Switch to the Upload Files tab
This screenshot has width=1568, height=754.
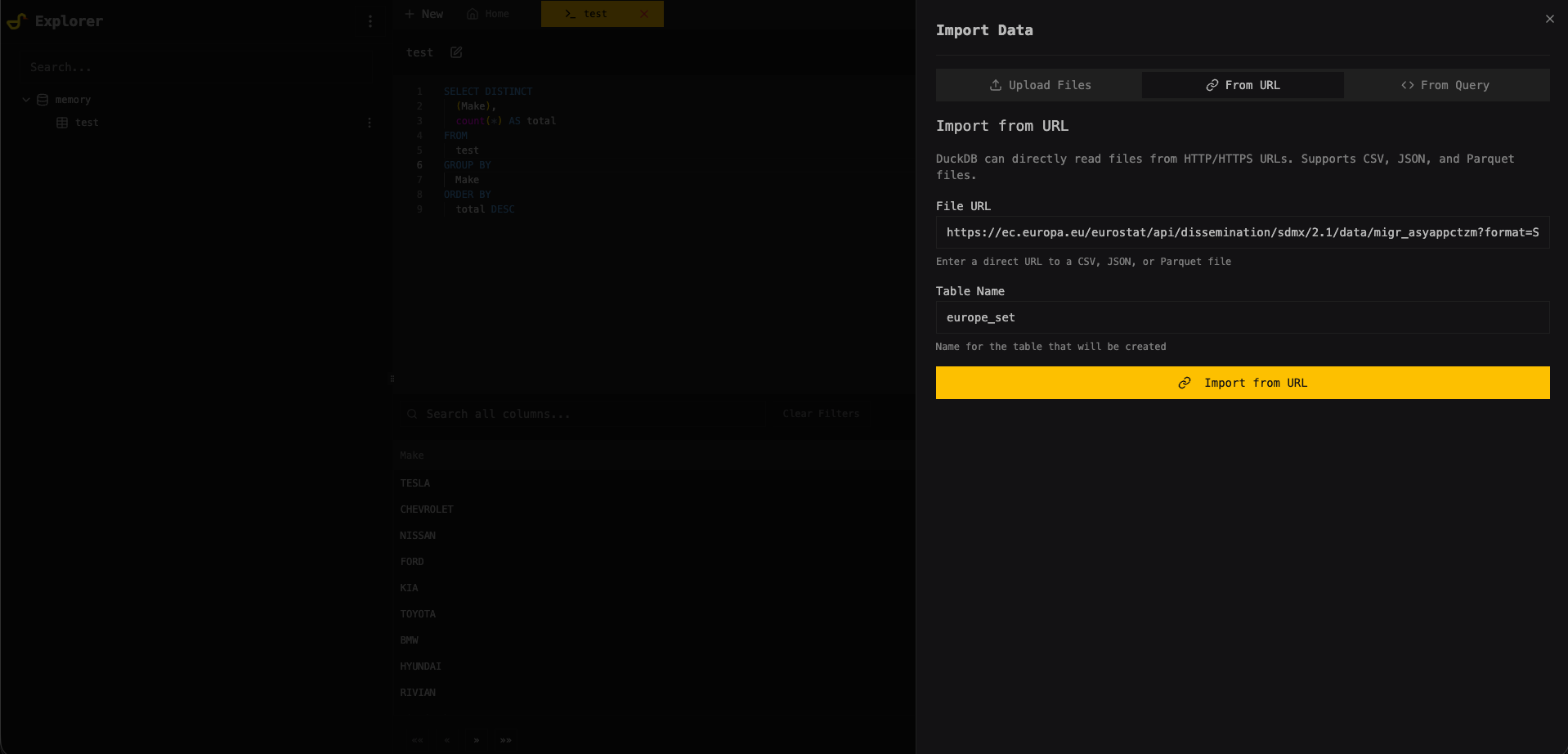click(x=1039, y=85)
